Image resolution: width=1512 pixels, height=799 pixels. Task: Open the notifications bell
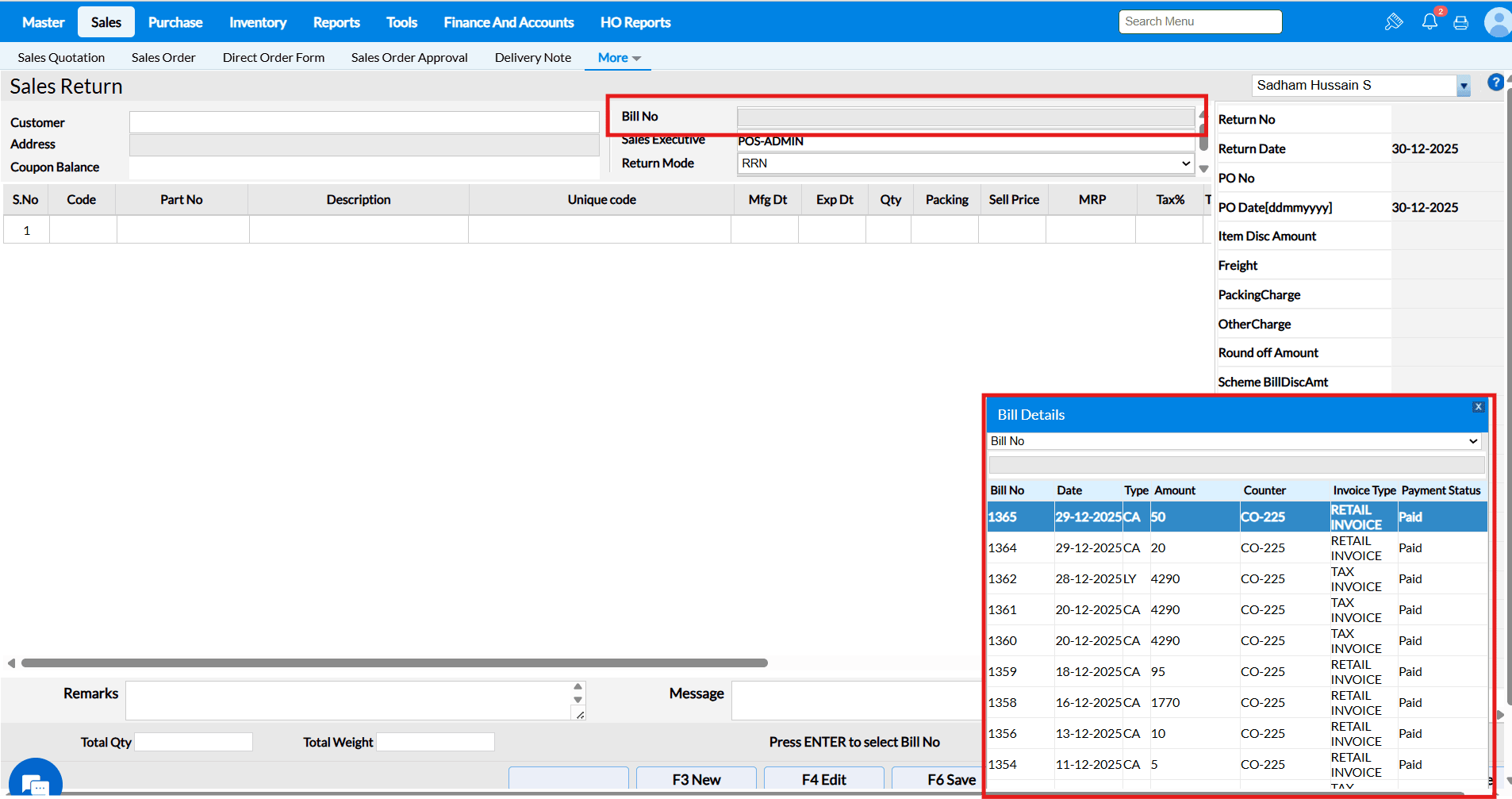(x=1429, y=21)
